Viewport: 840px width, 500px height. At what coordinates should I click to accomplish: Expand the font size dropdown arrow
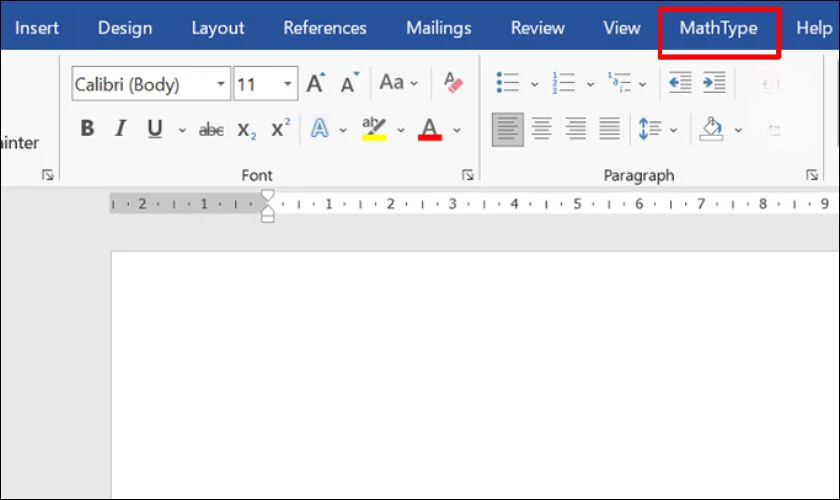tap(288, 84)
